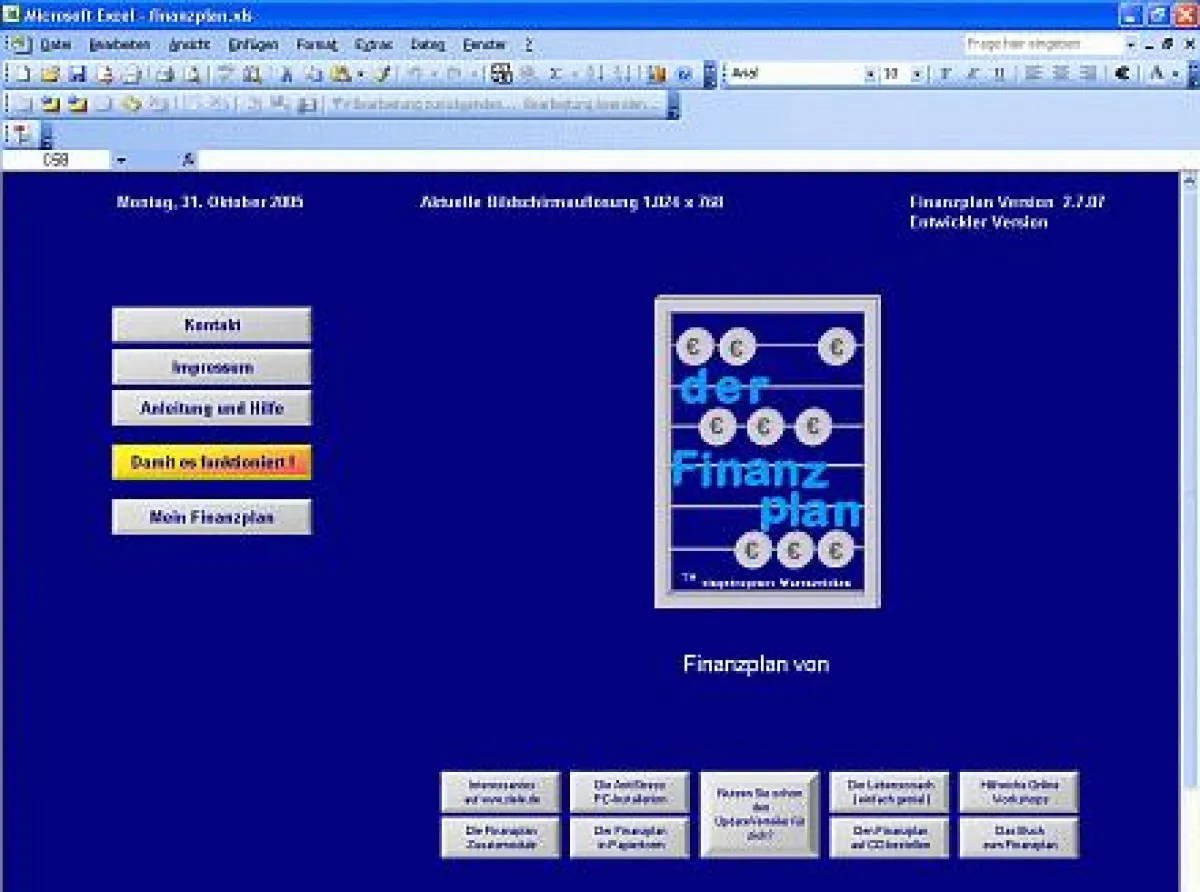Click the Save icon in the toolbar
The image size is (1200, 892).
coord(77,74)
